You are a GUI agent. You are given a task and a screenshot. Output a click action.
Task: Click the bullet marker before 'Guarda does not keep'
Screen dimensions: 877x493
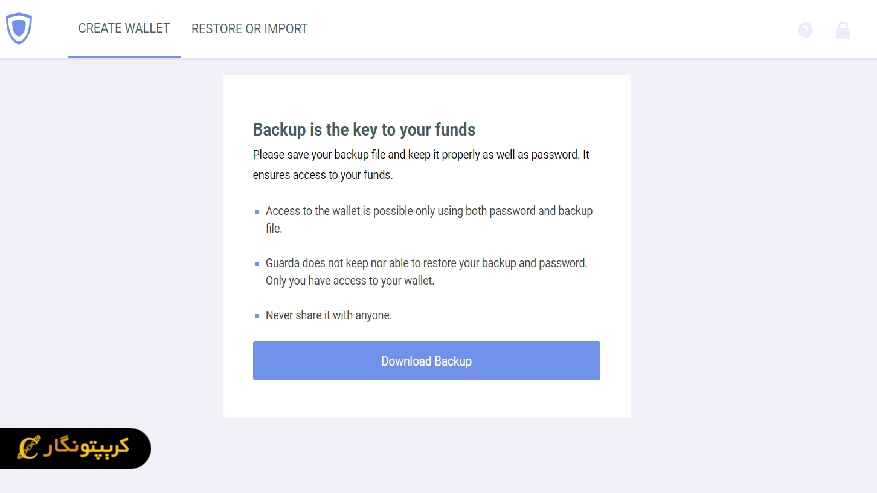coord(257,263)
